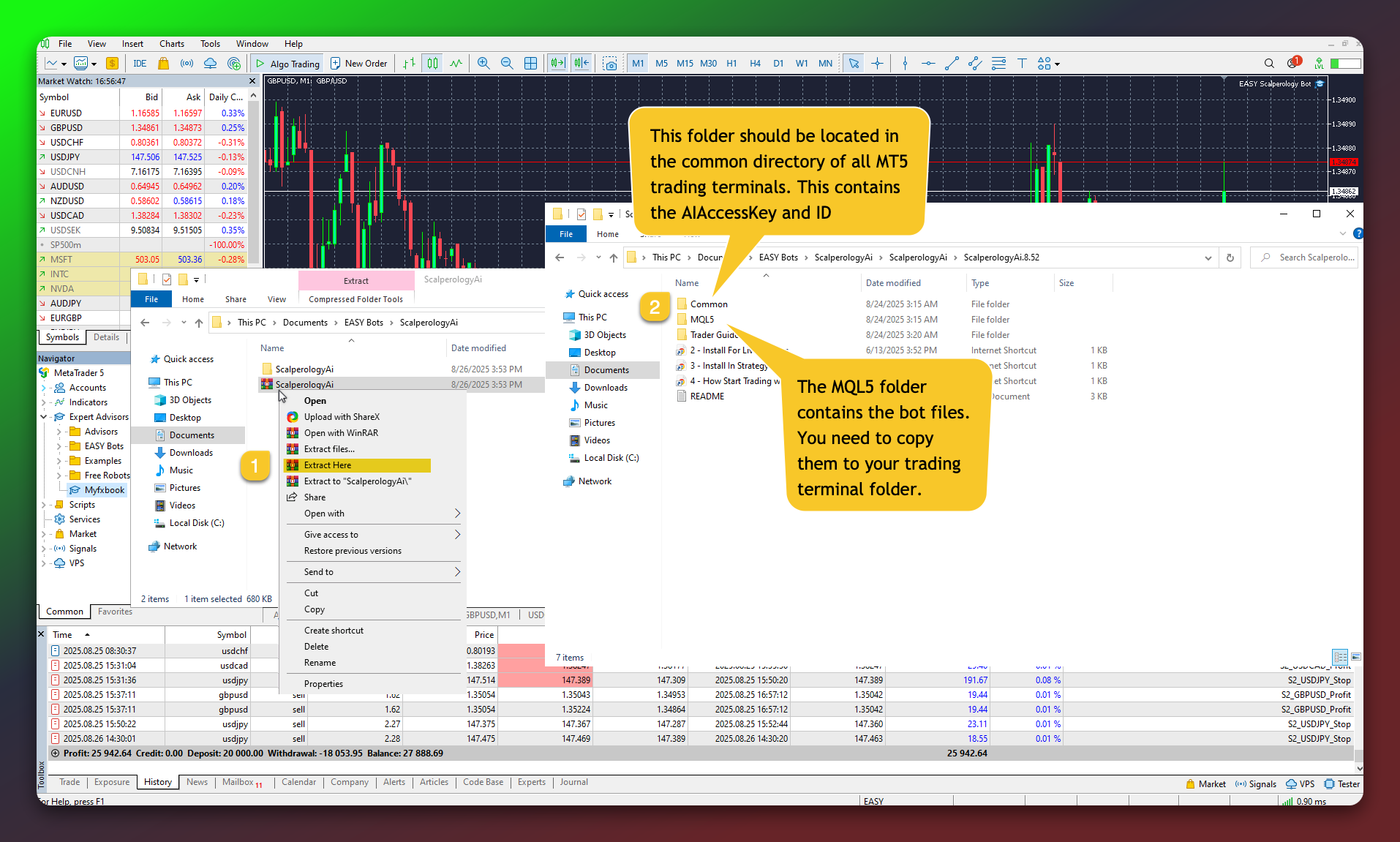The width and height of the screenshot is (1400, 842).
Task: Click the tile windows grid icon
Action: (x=531, y=64)
